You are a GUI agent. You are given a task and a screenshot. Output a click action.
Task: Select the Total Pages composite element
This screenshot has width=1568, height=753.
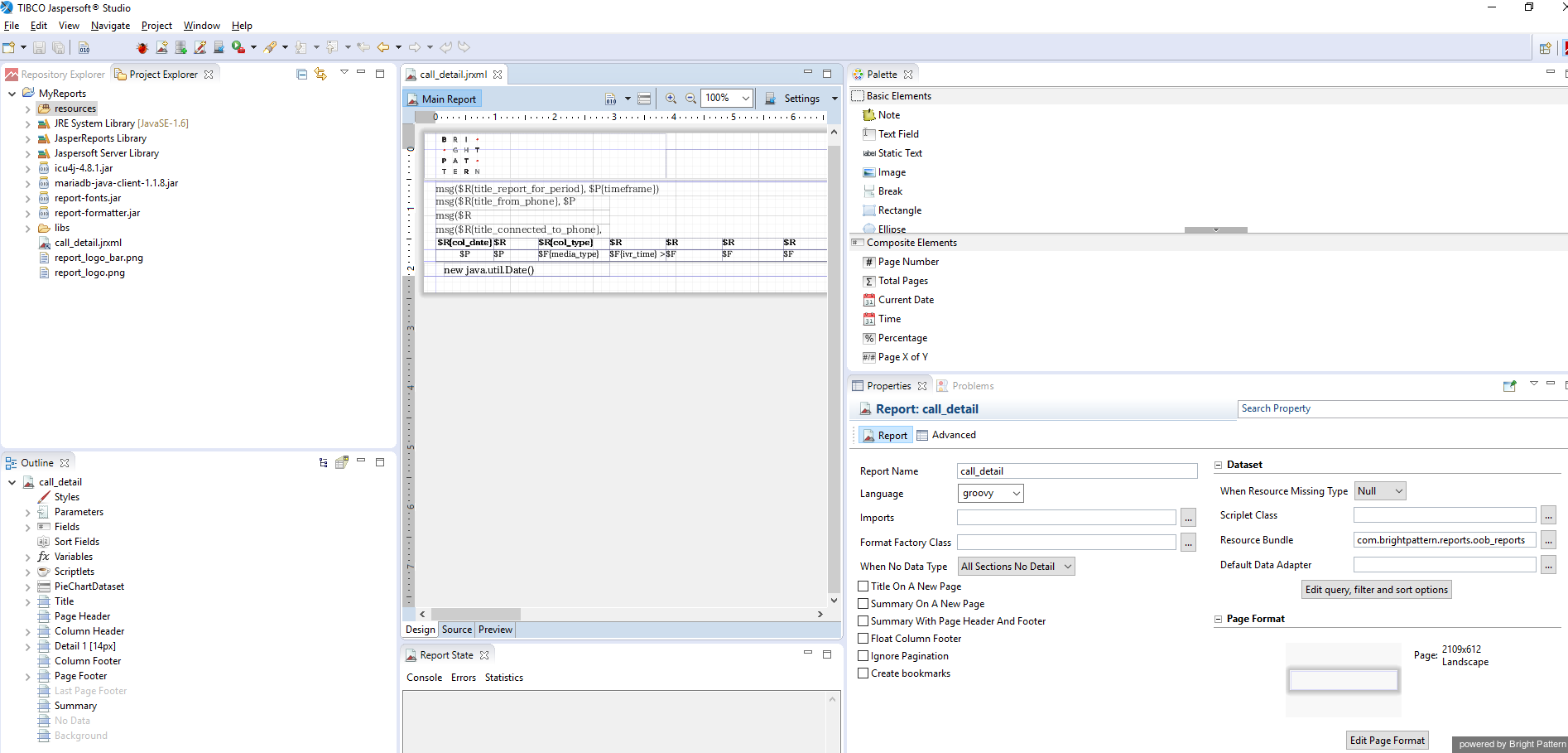[896, 281]
